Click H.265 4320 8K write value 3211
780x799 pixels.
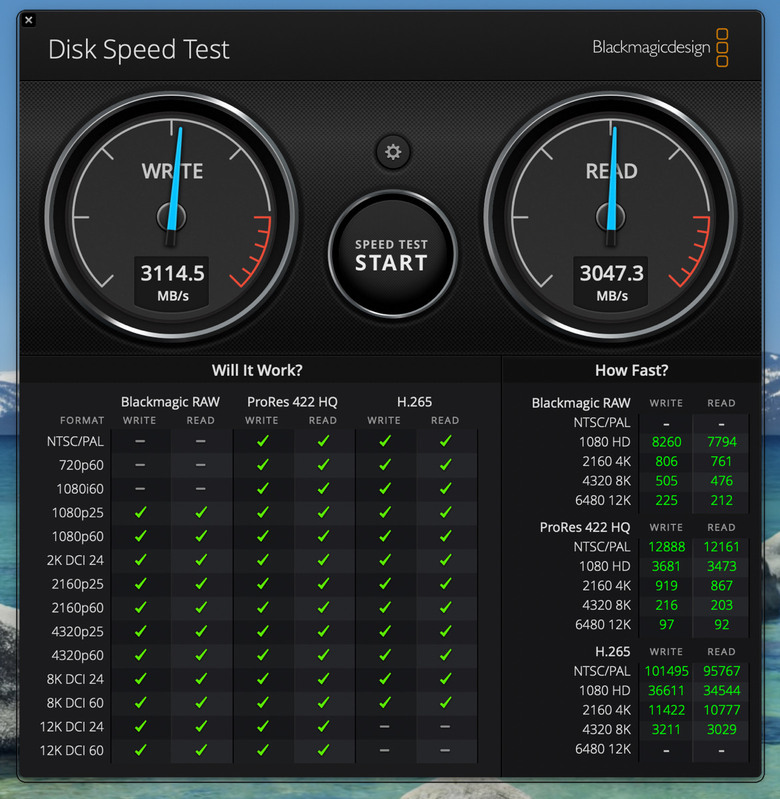666,729
